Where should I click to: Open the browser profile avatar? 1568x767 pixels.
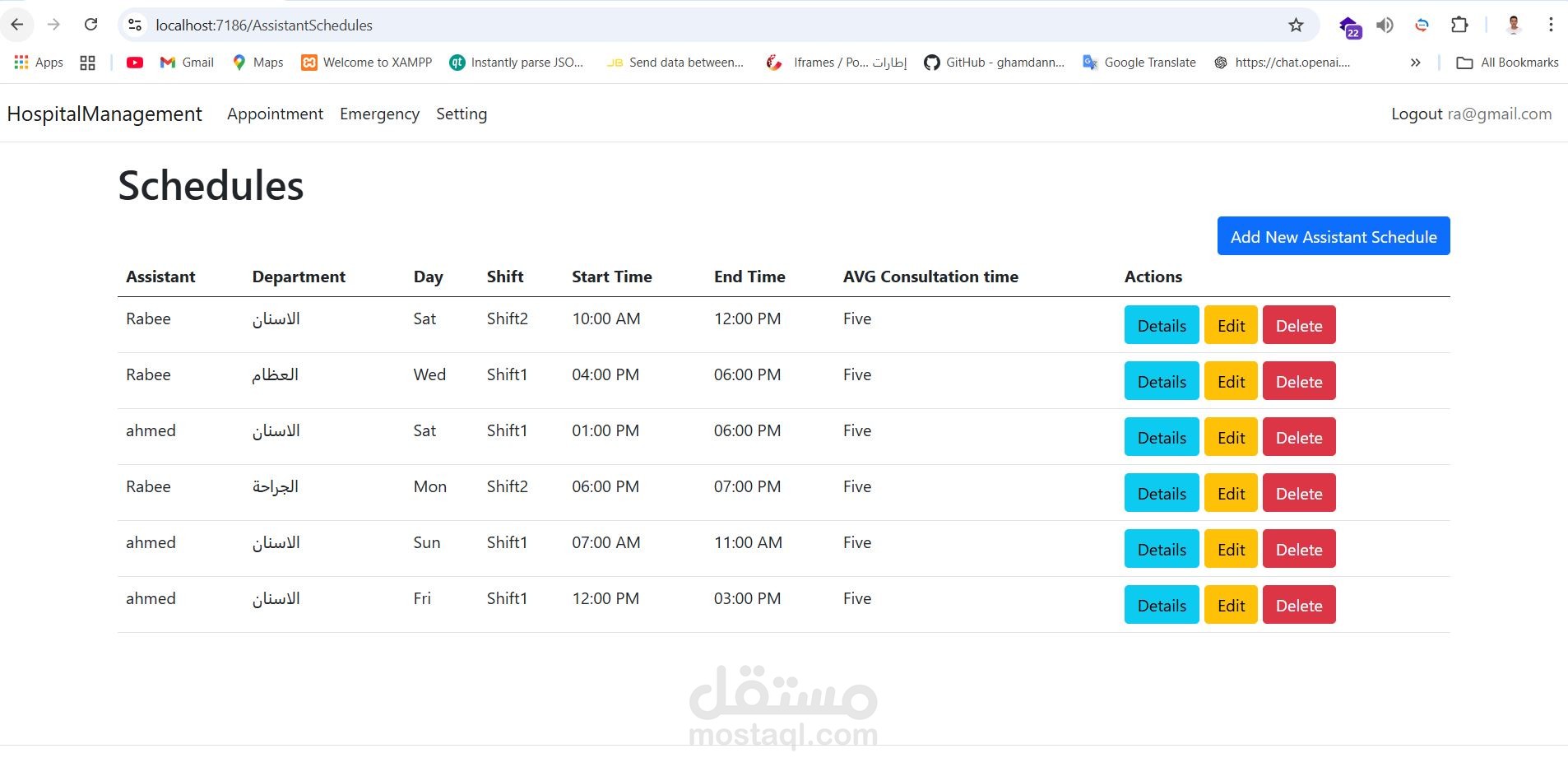1514,25
